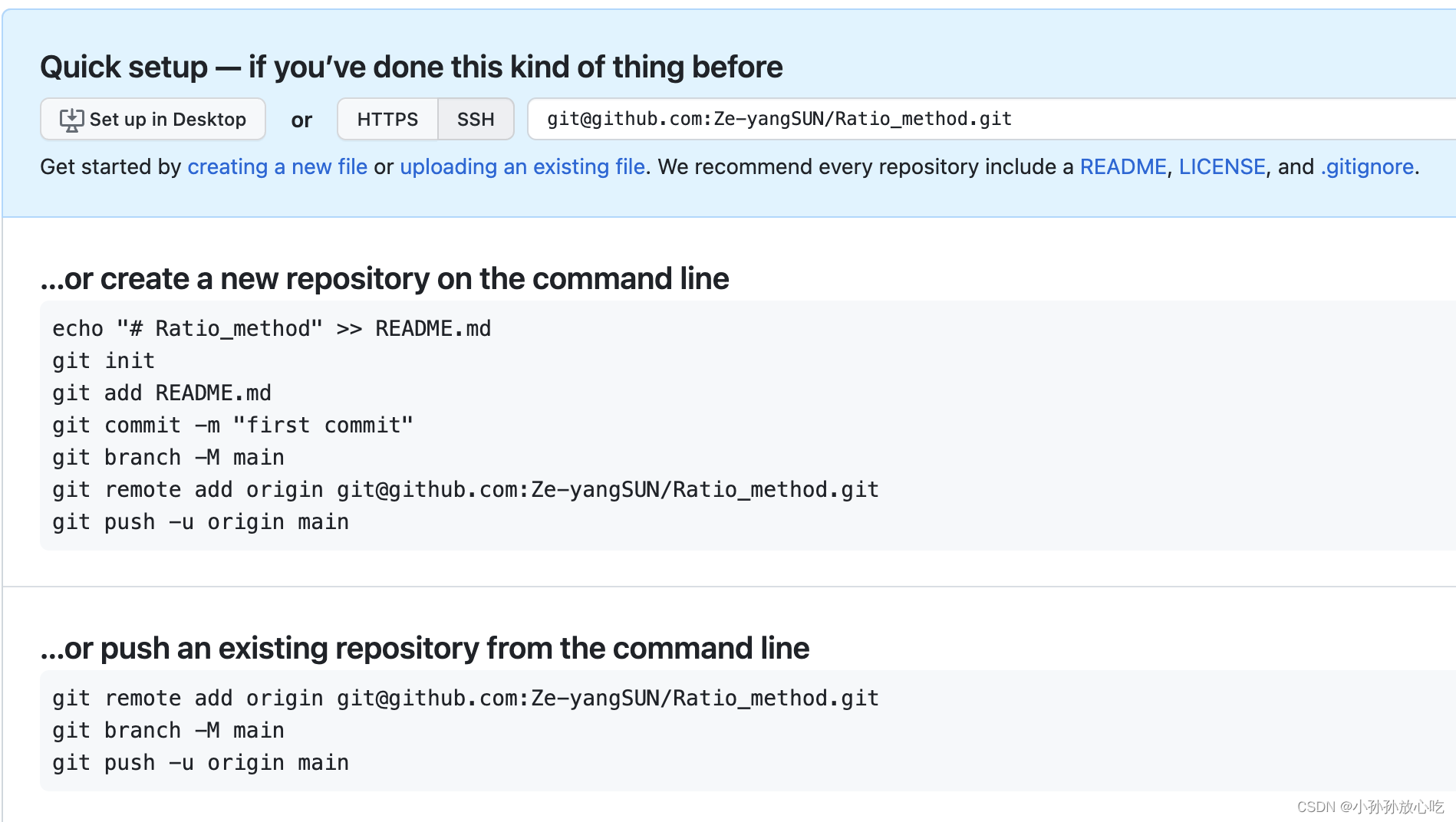Click Set up in Desktop button
1456x822 pixels.
[x=153, y=119]
